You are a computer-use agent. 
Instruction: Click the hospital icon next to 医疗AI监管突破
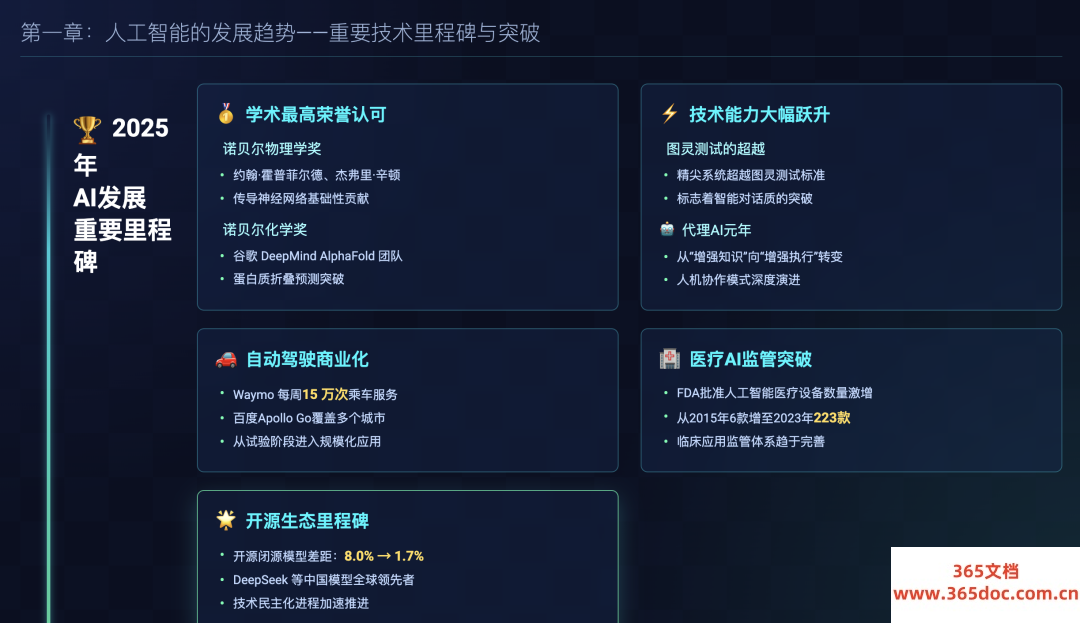[669, 359]
